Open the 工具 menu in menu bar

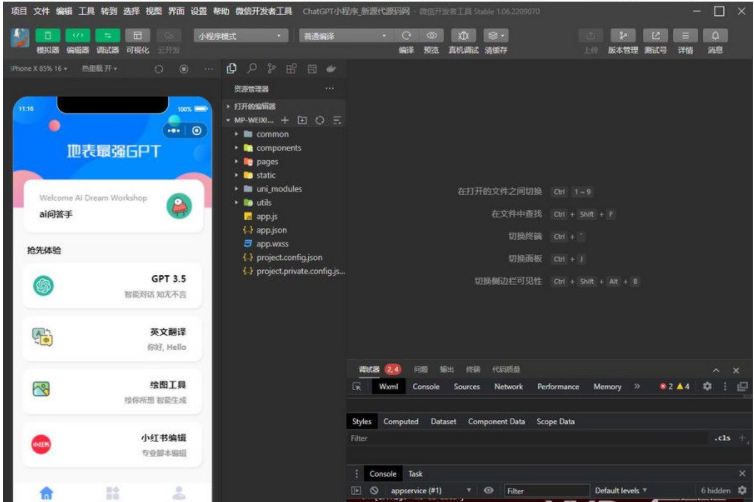pyautogui.click(x=87, y=11)
